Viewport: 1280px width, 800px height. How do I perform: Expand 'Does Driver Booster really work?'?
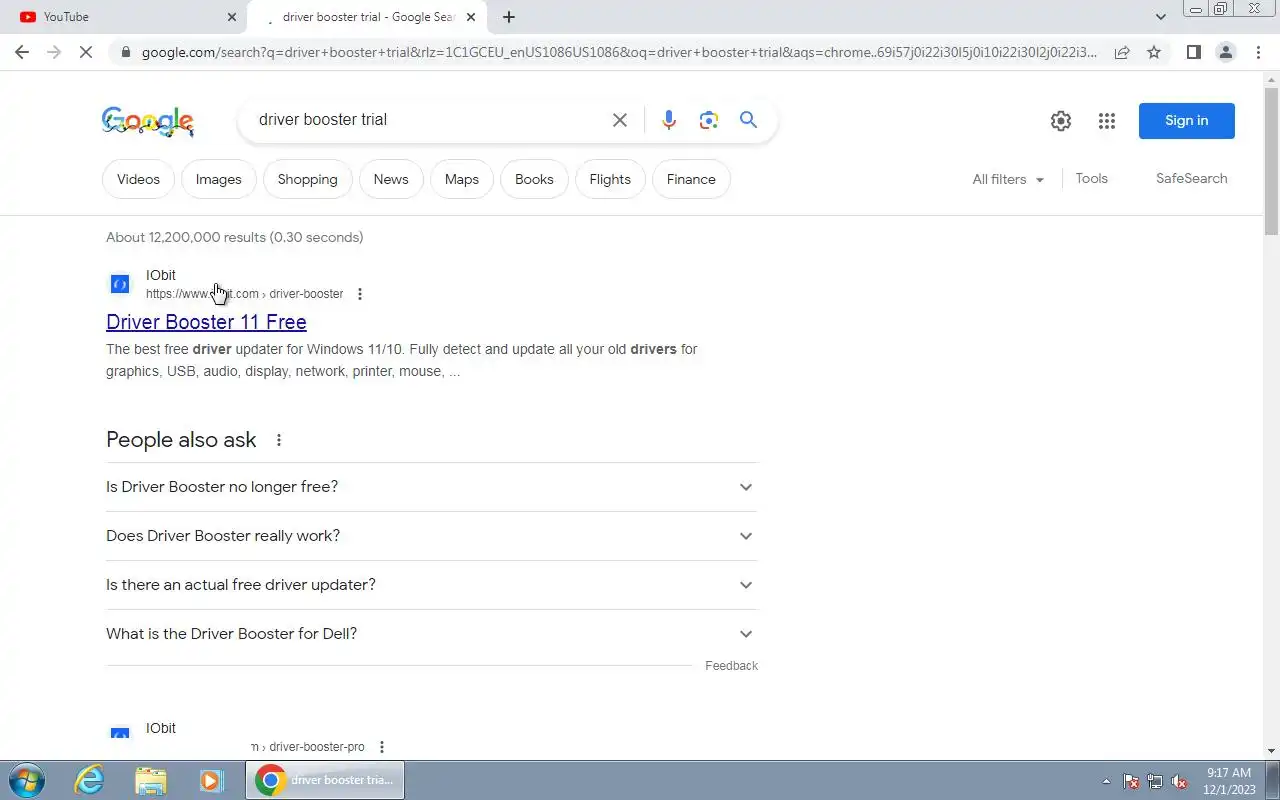pos(432,536)
